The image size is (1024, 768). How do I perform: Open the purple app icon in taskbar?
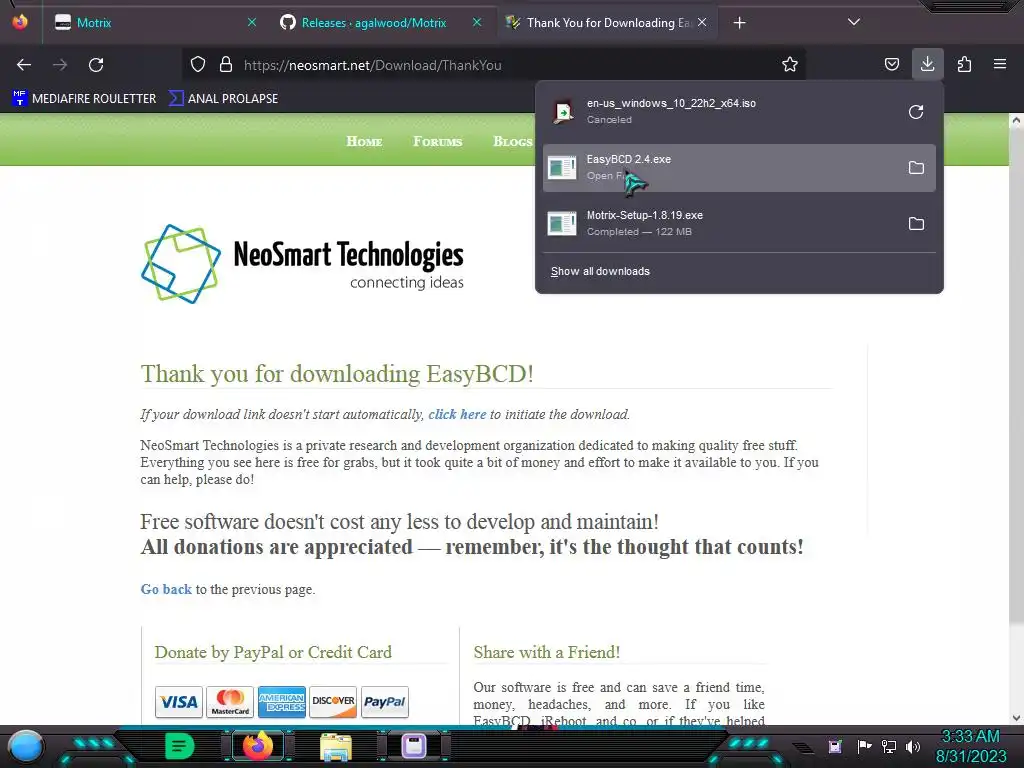[x=414, y=746]
